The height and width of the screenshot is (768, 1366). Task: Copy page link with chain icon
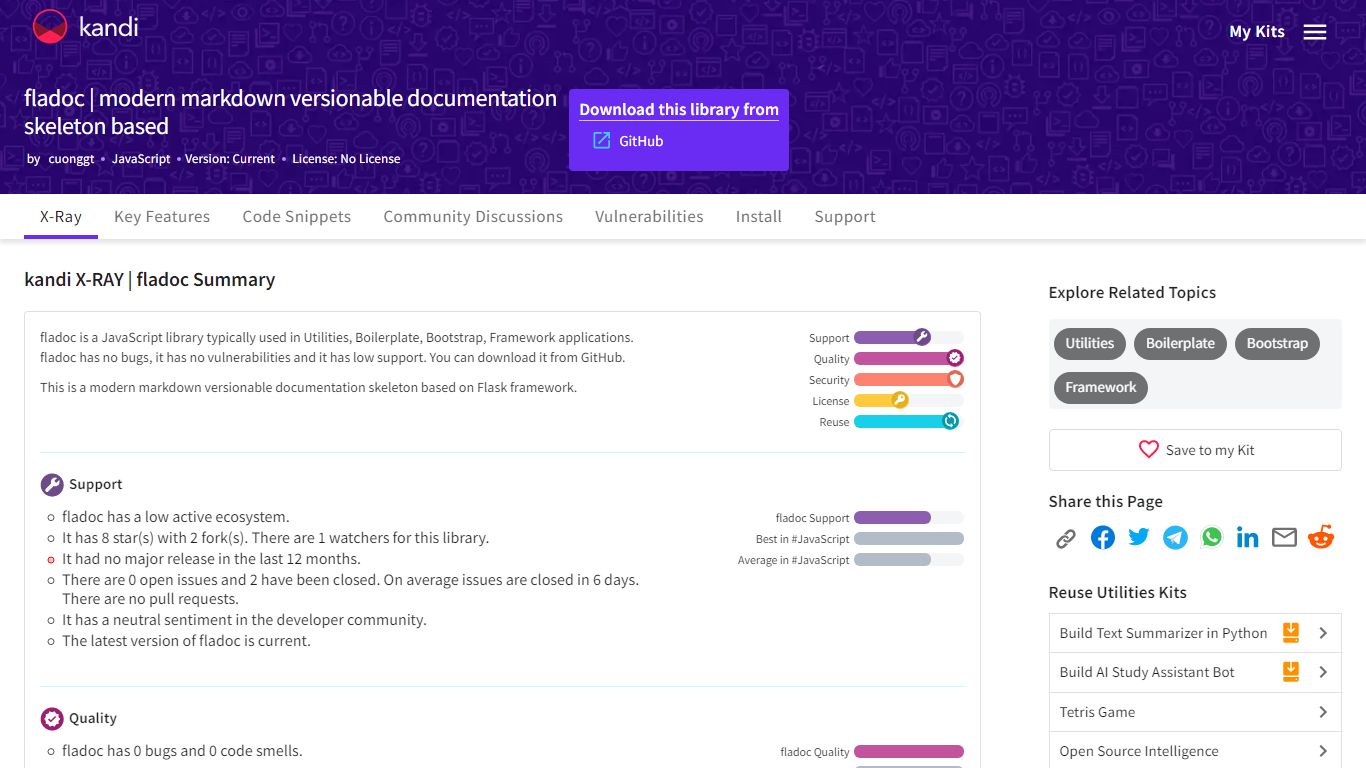click(x=1066, y=538)
